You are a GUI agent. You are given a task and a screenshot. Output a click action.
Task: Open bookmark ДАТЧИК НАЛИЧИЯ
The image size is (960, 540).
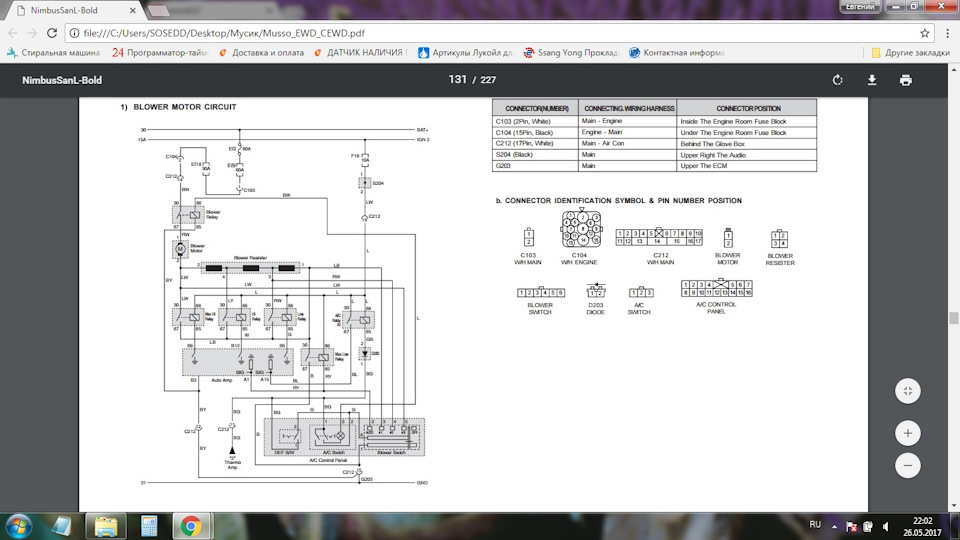click(x=360, y=53)
